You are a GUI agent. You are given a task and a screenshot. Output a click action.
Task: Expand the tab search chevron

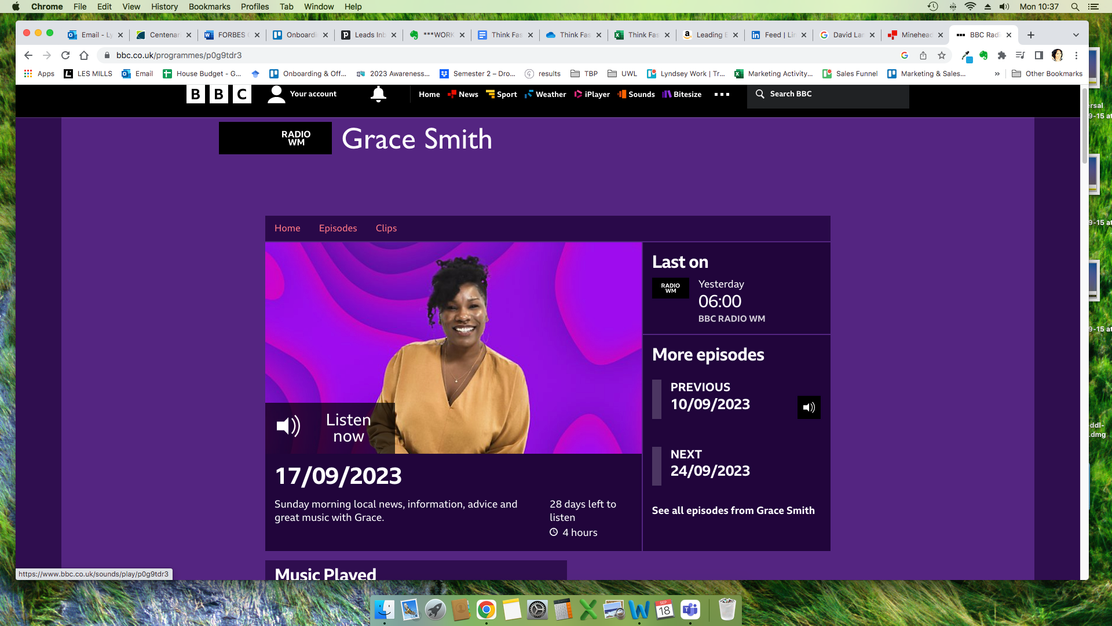pos(1076,35)
